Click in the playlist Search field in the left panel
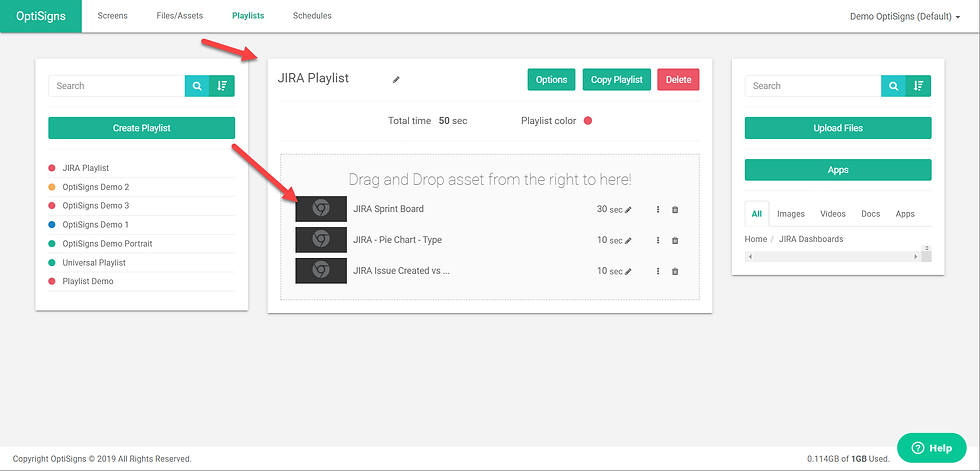The width and height of the screenshot is (980, 471). 116,86
